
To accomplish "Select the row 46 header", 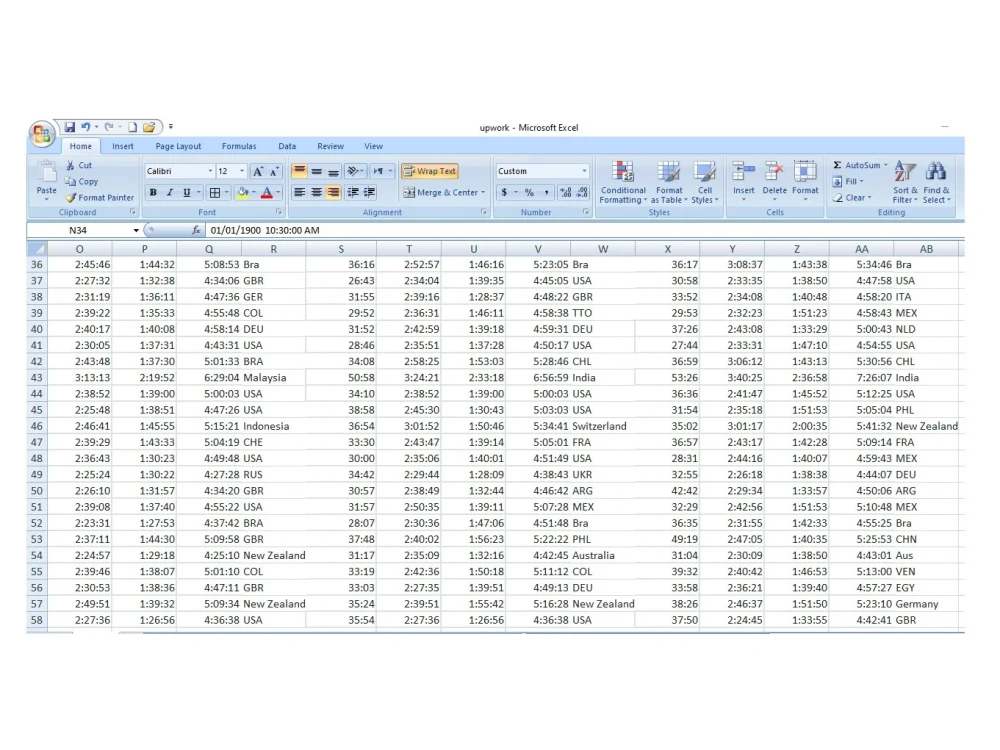I will coord(36,426).
